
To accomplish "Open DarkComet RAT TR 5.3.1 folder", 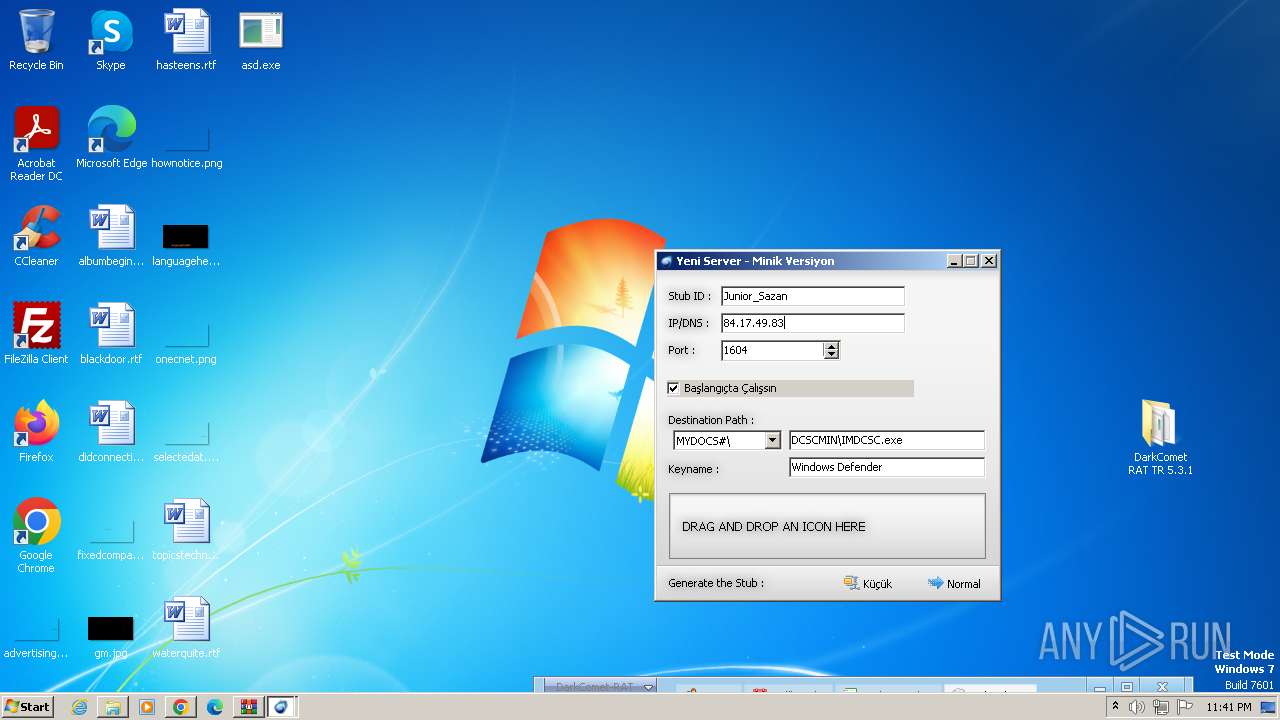I will coord(1160,438).
